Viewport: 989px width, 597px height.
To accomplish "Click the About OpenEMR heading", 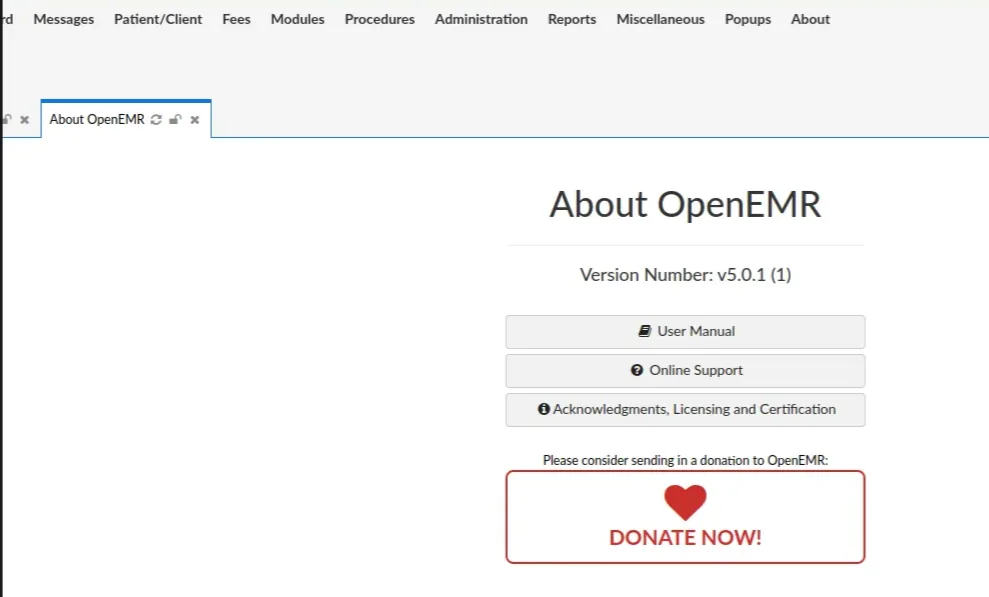I will 685,204.
